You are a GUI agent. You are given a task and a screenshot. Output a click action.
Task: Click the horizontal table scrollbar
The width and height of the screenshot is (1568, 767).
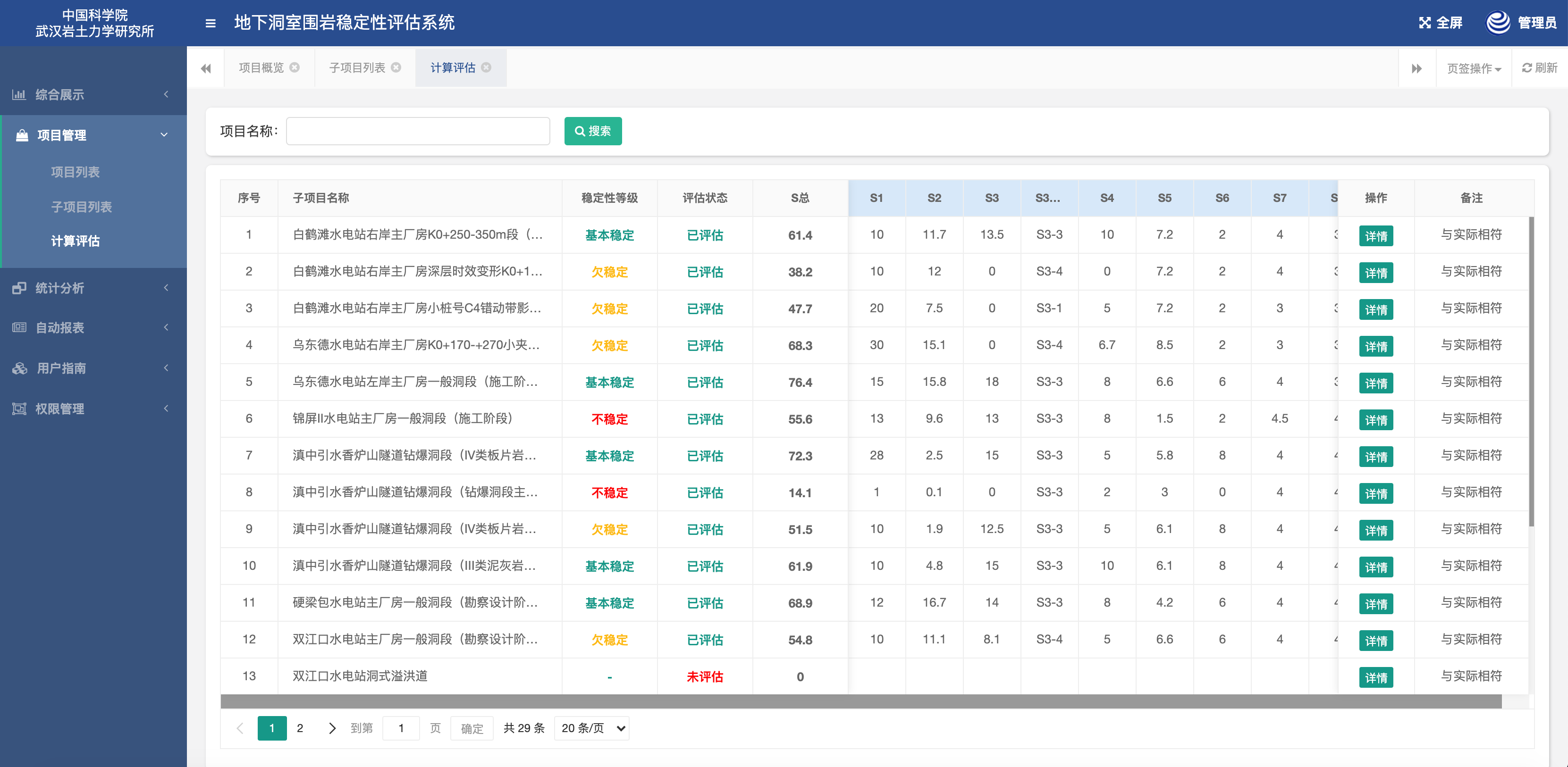tap(860, 701)
